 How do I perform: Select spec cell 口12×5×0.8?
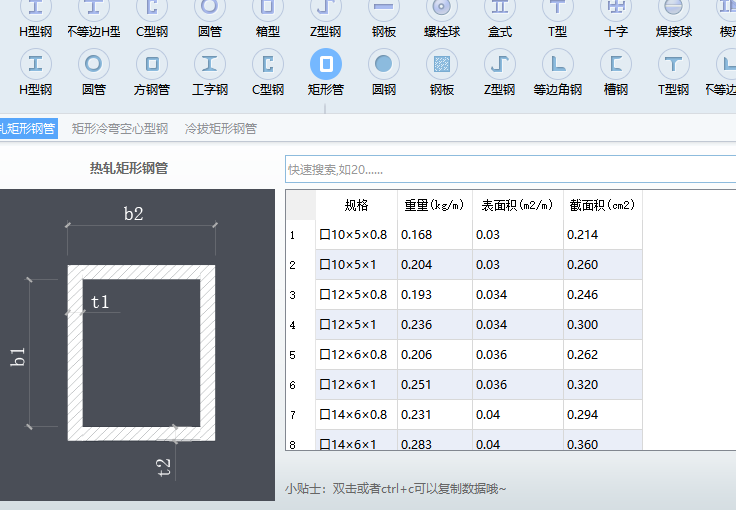(356, 295)
